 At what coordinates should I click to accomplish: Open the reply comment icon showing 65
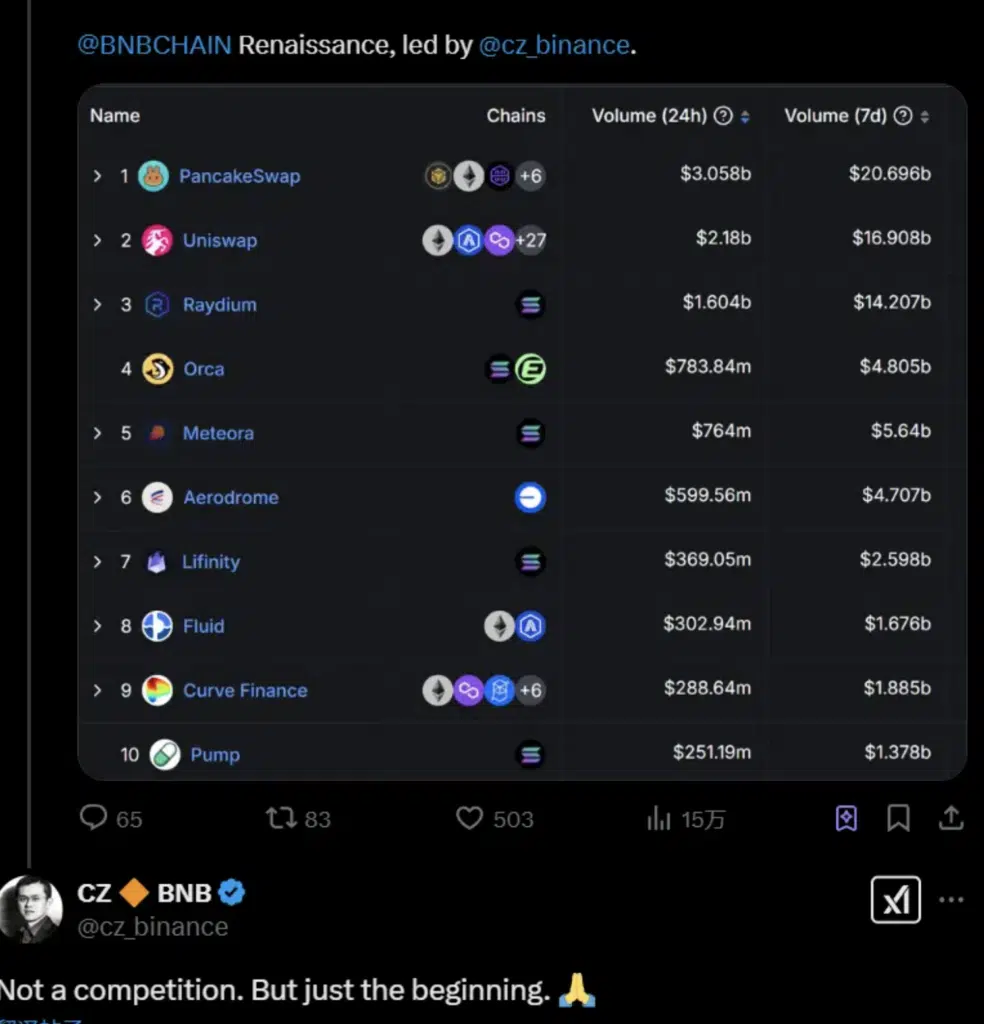tap(93, 817)
